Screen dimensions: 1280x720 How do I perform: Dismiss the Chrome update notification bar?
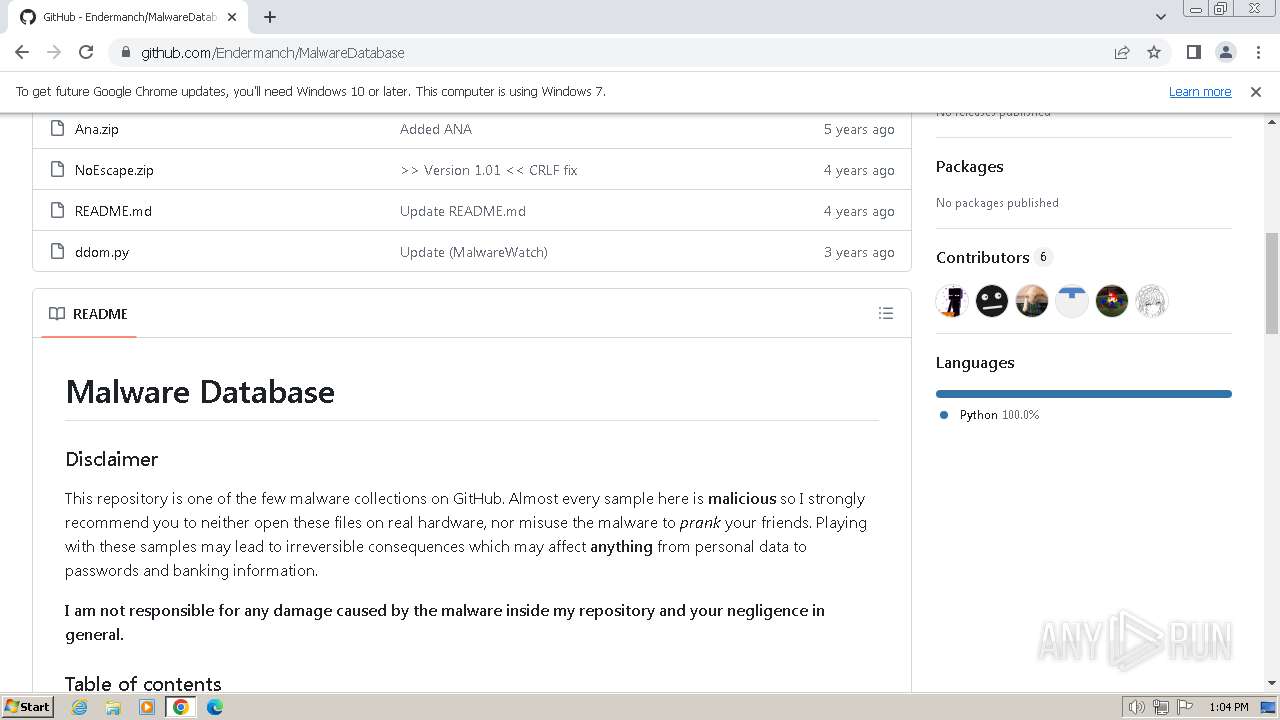click(1256, 92)
